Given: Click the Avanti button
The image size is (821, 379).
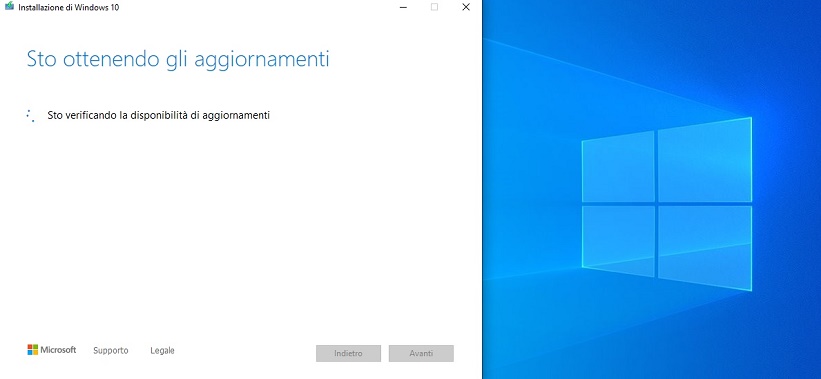Looking at the screenshot, I should [421, 353].
